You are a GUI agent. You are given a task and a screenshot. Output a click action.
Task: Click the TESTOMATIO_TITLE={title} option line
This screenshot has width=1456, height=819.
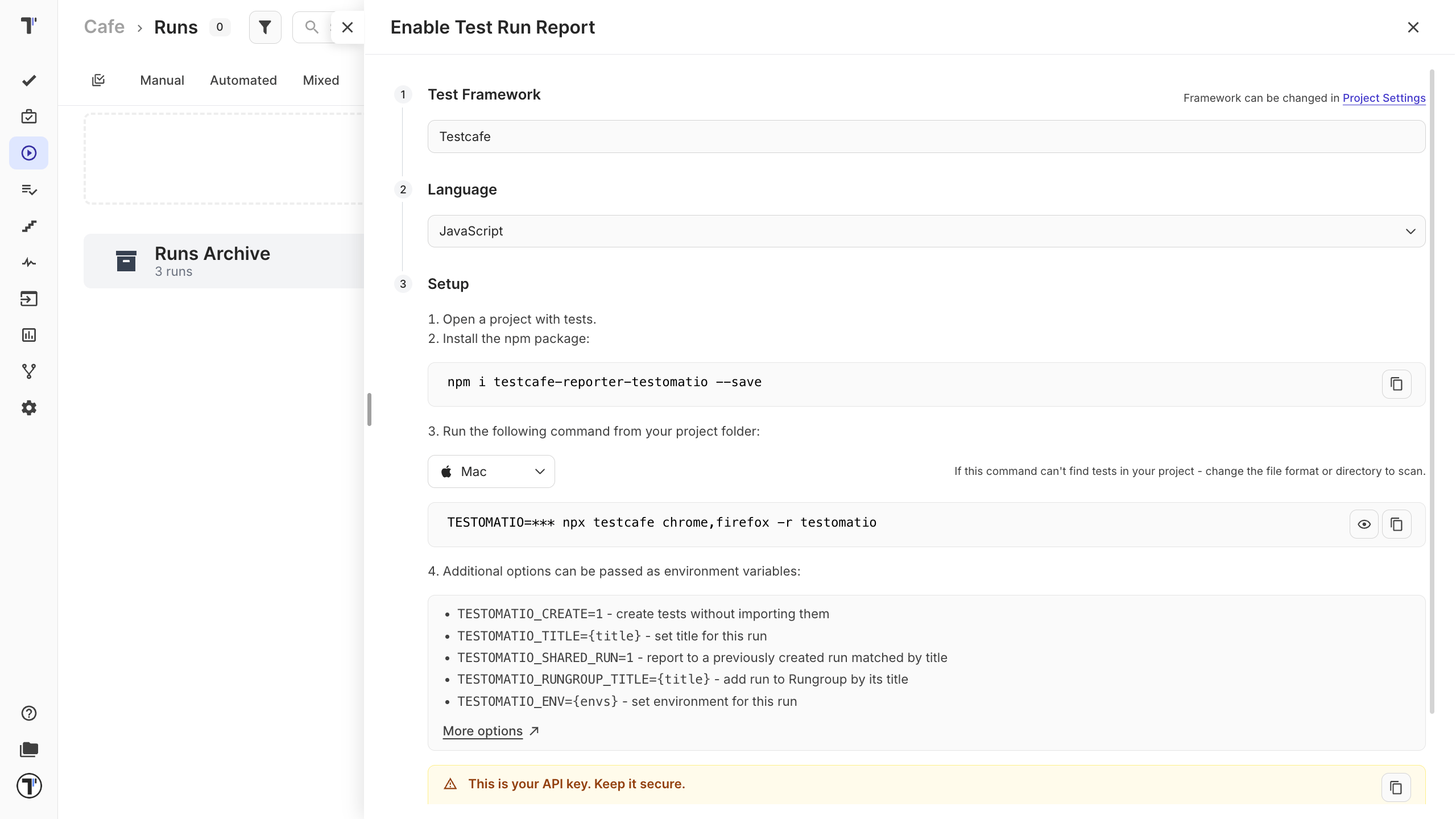point(612,636)
